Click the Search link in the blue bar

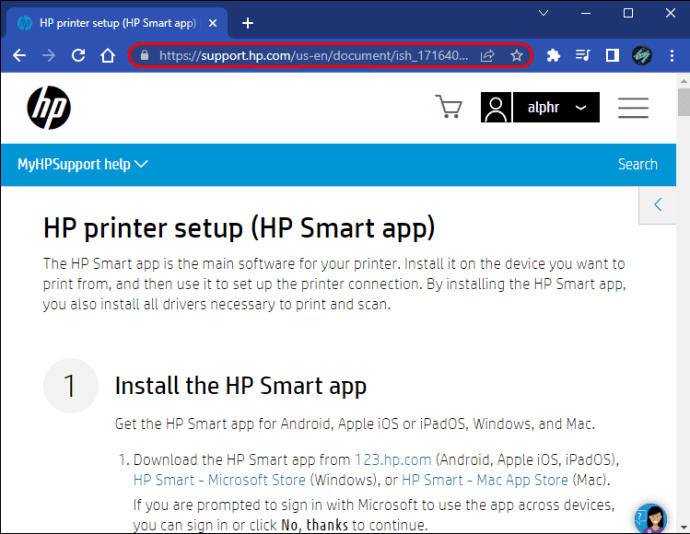pyautogui.click(x=638, y=164)
